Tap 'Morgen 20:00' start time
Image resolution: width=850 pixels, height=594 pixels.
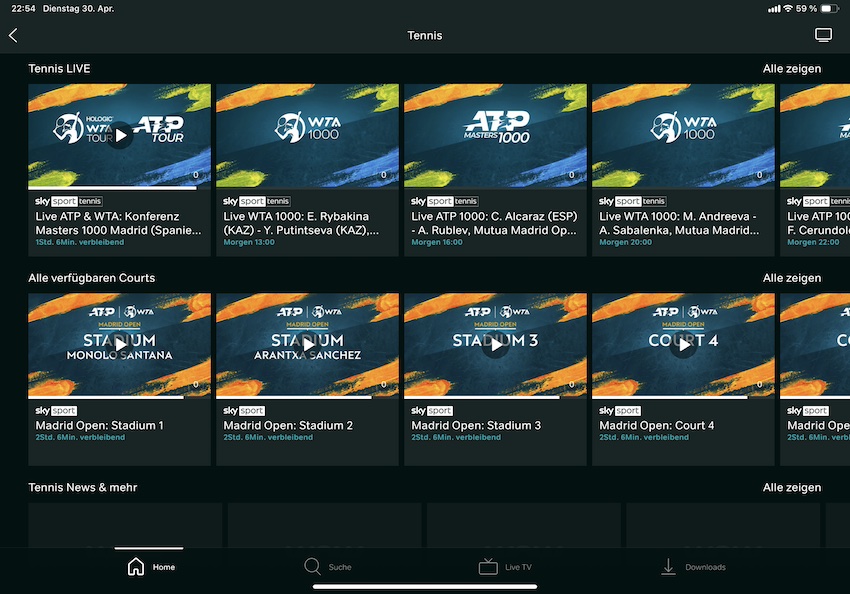click(x=625, y=242)
